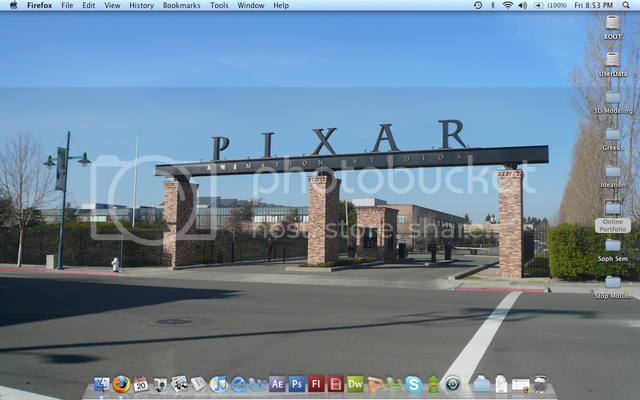This screenshot has height=400, width=640.
Task: Open Adobe Flash from the dock
Action: pyautogui.click(x=316, y=384)
